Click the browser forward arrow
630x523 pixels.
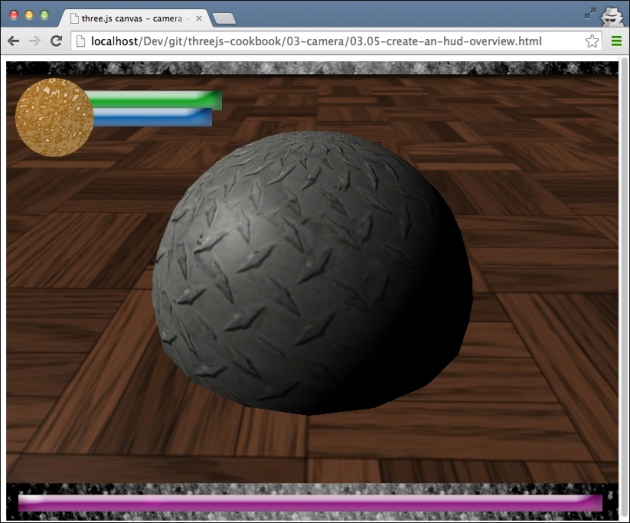pos(35,41)
